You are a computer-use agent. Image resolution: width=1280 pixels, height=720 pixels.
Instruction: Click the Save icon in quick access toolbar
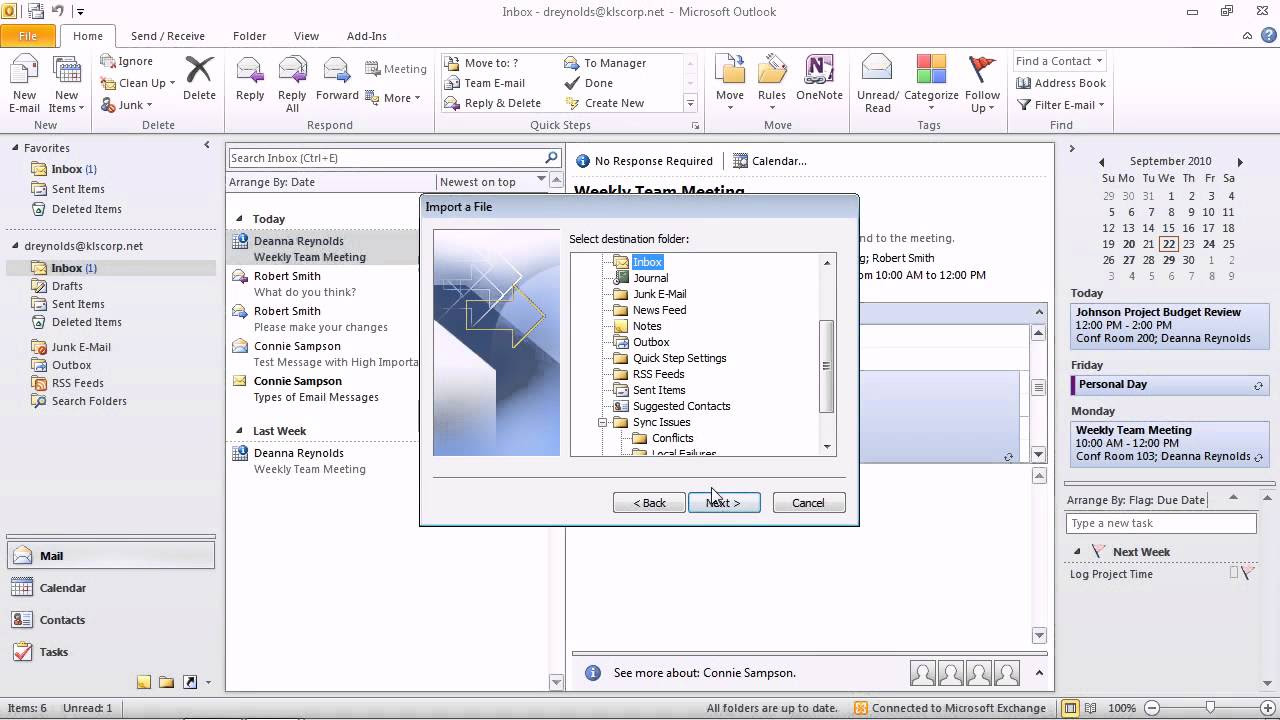(x=36, y=11)
